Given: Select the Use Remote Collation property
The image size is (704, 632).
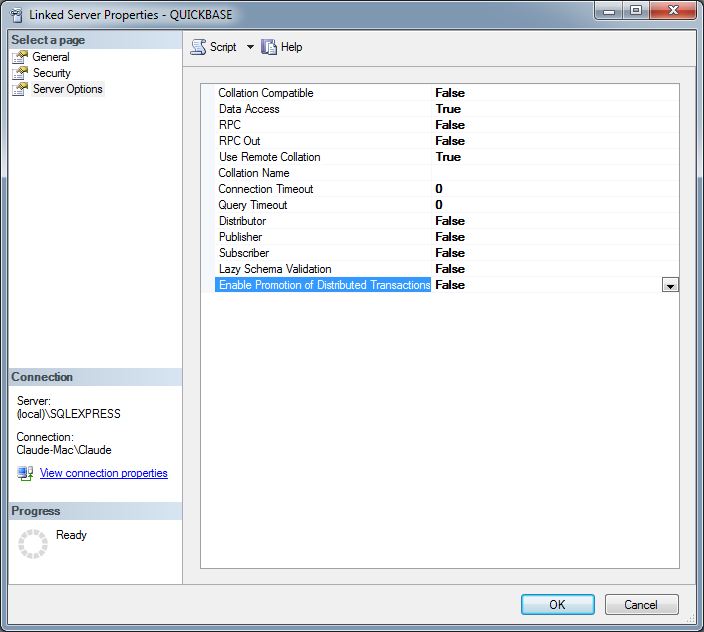Looking at the screenshot, I should (269, 157).
